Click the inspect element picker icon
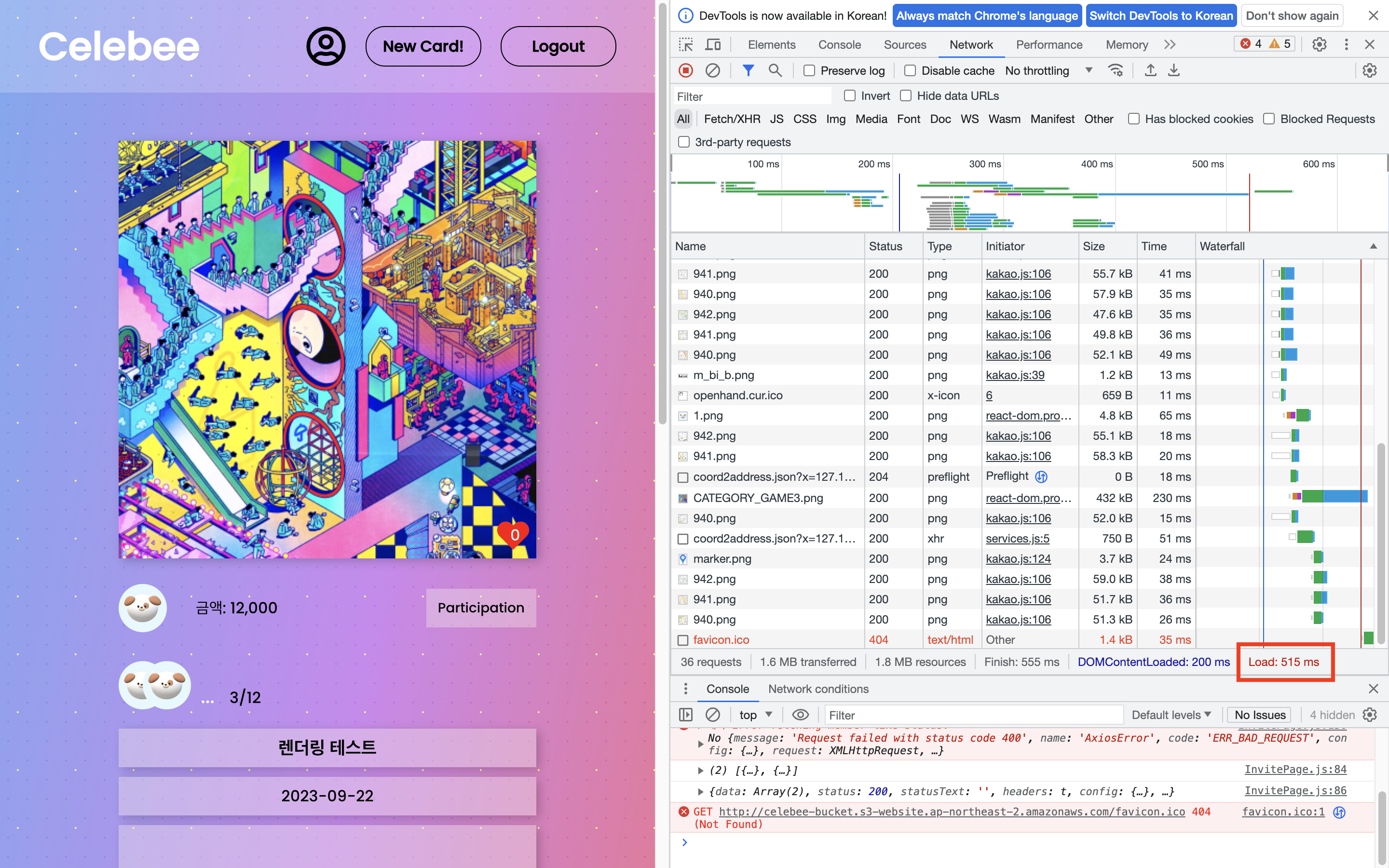Image resolution: width=1389 pixels, height=868 pixels. pyautogui.click(x=685, y=45)
